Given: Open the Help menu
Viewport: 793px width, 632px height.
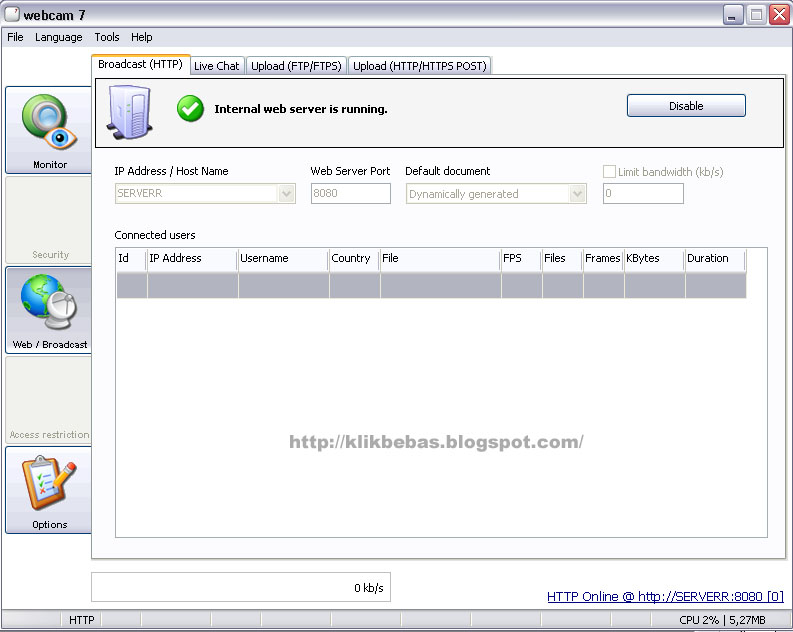Looking at the screenshot, I should click(x=142, y=37).
